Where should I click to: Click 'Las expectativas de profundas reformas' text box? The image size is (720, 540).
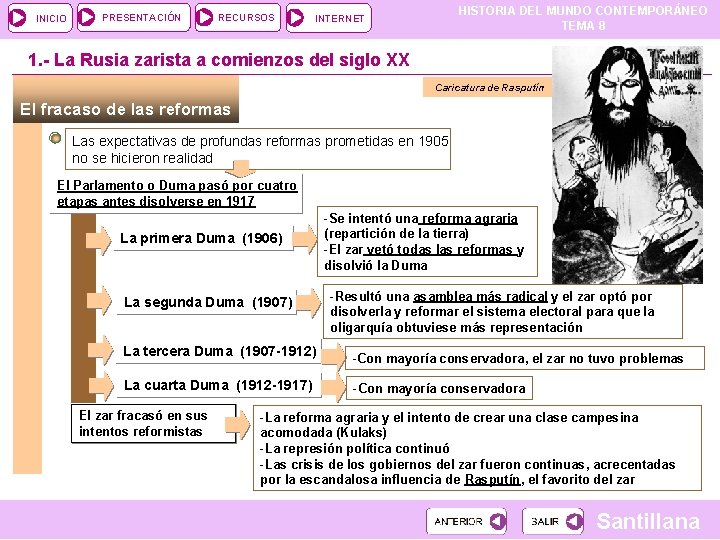click(258, 149)
